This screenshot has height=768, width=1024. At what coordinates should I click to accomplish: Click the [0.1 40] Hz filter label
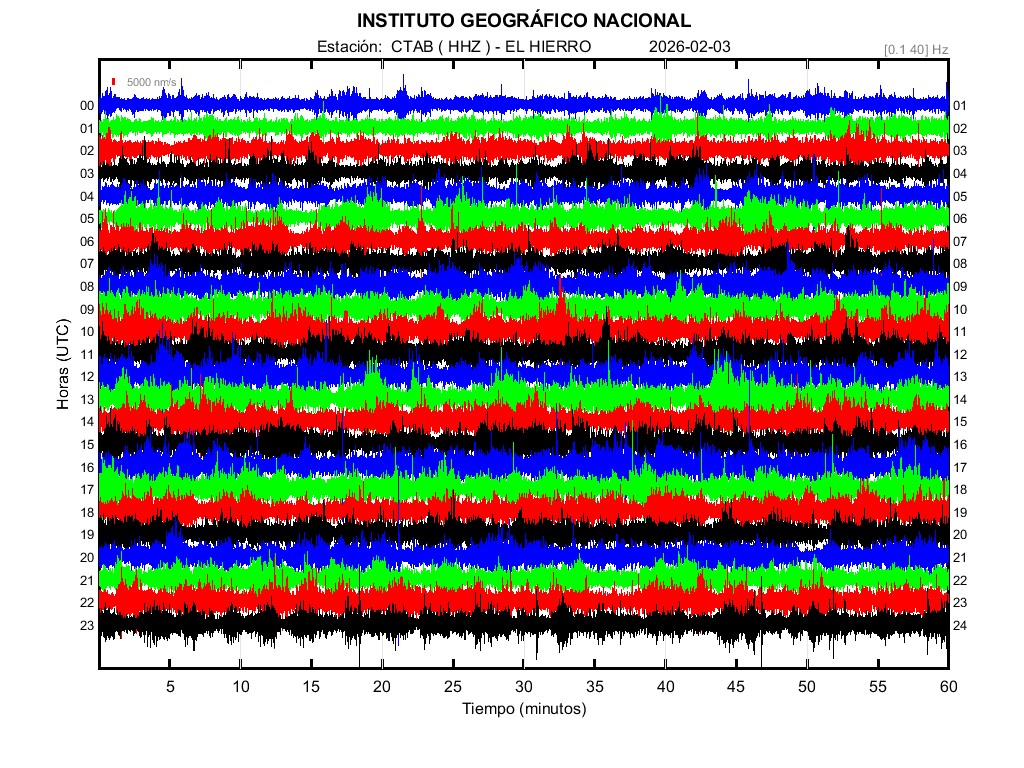[915, 48]
